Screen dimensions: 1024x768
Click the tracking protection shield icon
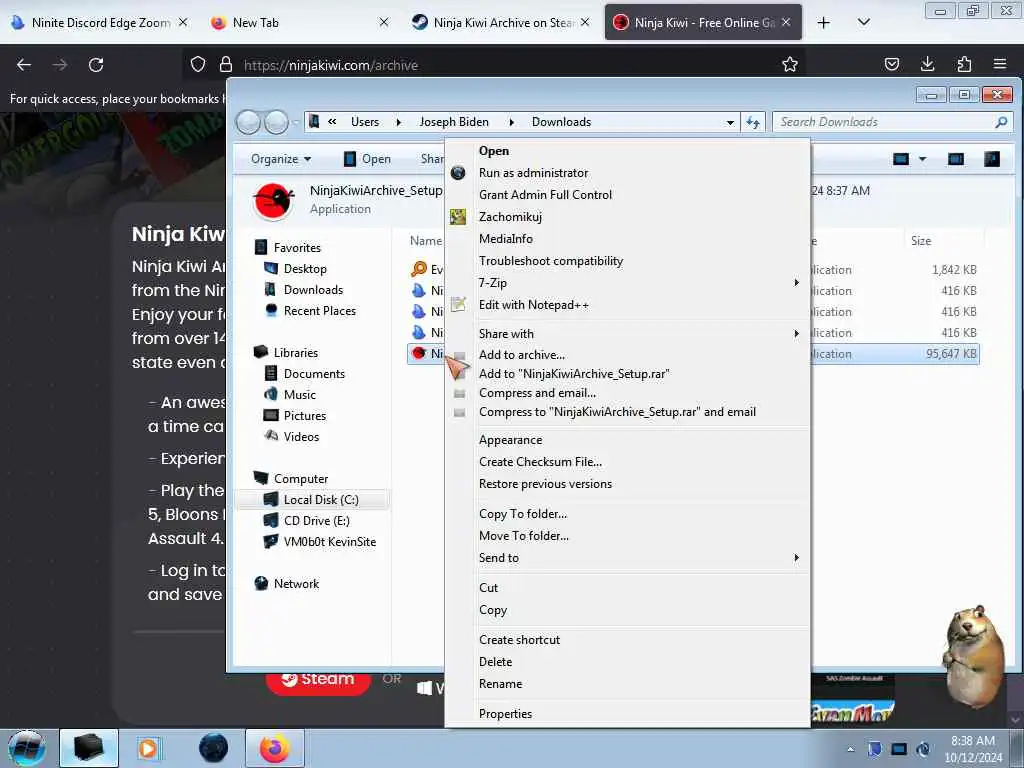(x=198, y=64)
